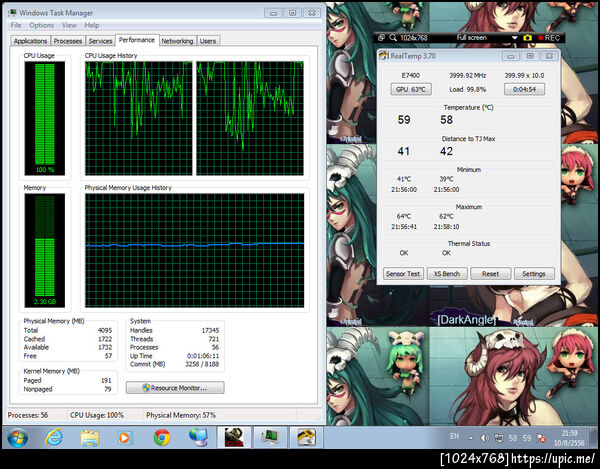The width and height of the screenshot is (600, 469).
Task: Launch XS Bench in RealTemp
Action: tap(447, 274)
